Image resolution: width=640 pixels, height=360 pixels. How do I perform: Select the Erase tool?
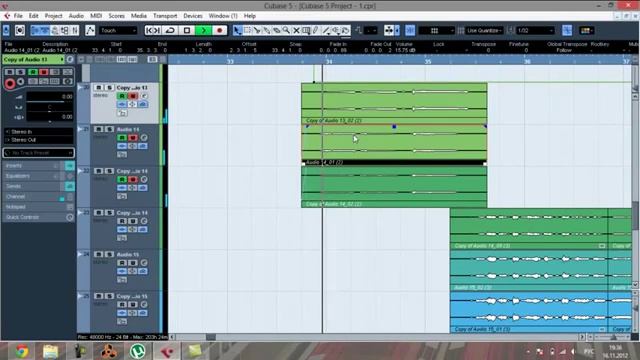276,31
